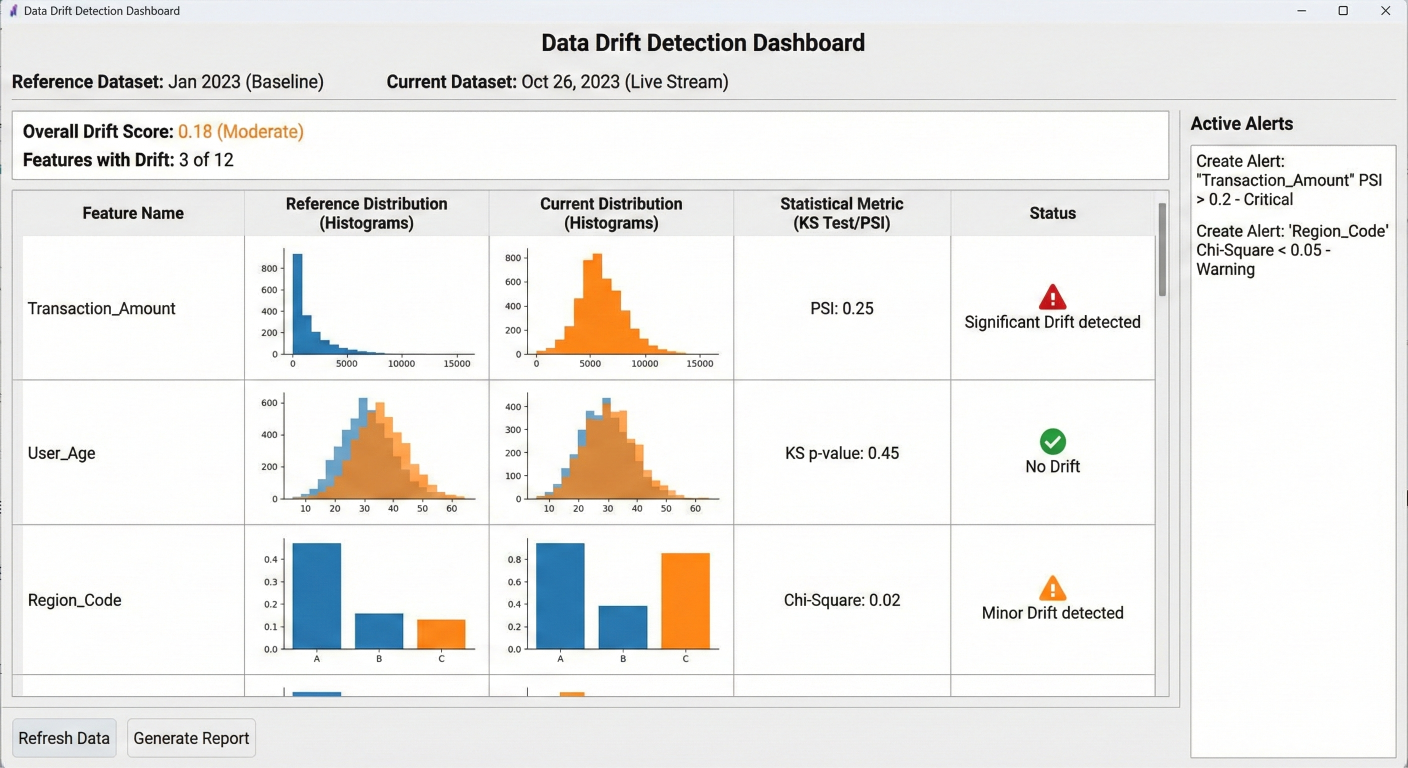The height and width of the screenshot is (768, 1408).
Task: Select the Statistical Metric column header
Action: 841,213
